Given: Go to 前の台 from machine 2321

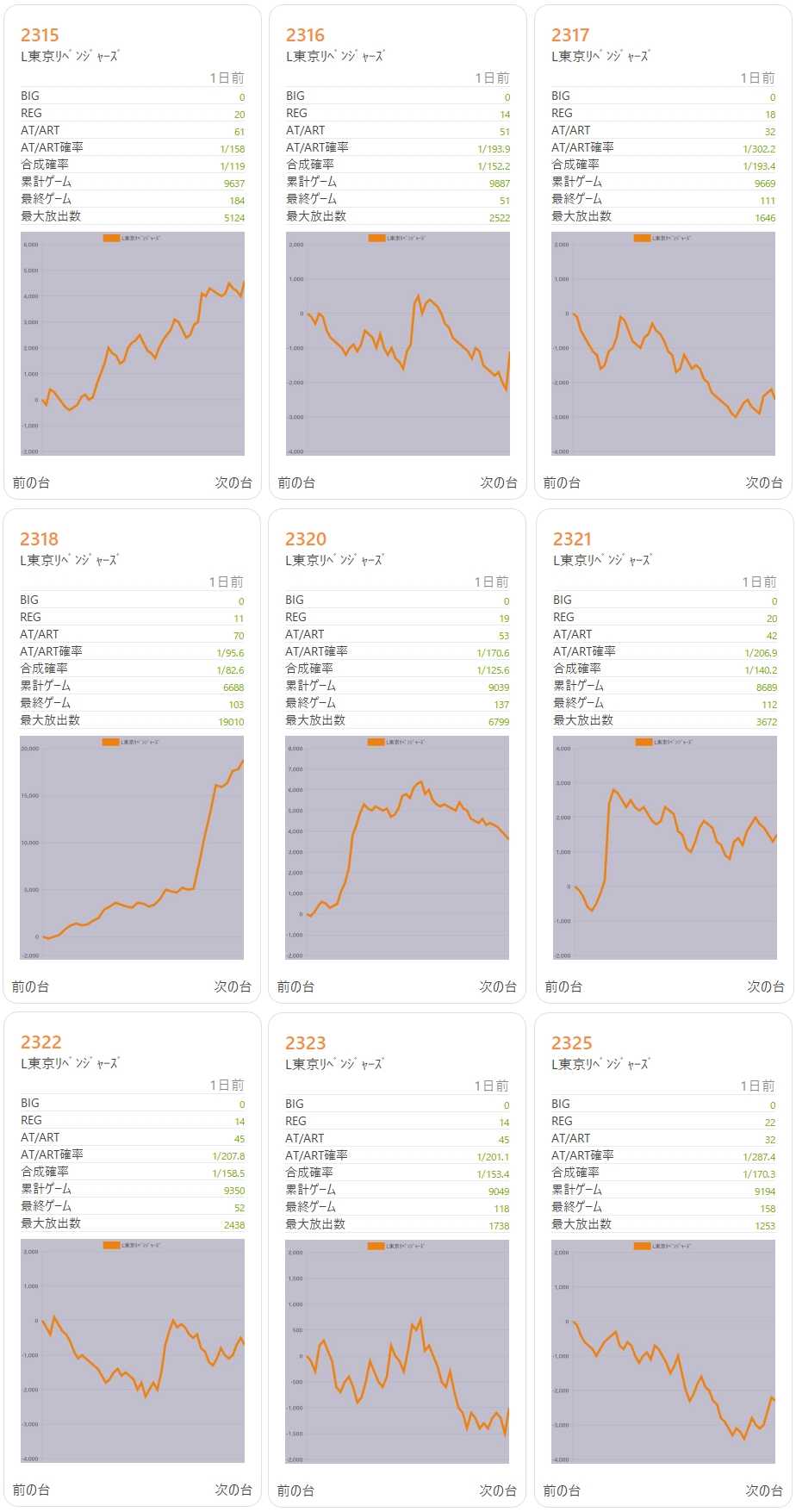Looking at the screenshot, I should pos(563,986).
